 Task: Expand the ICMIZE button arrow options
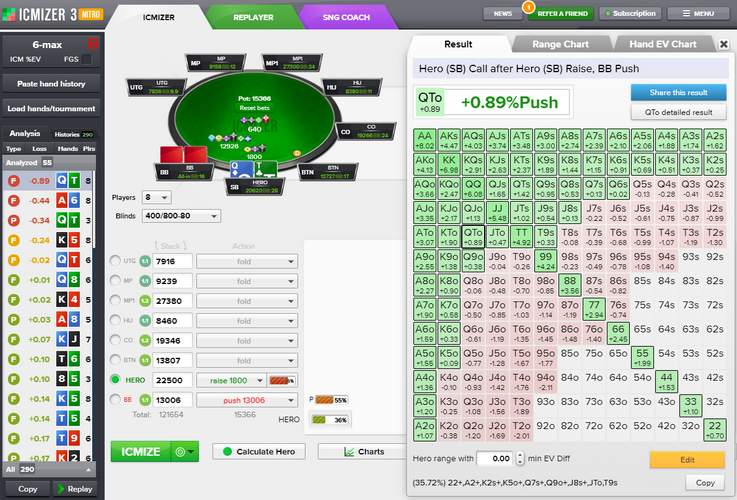pos(191,452)
